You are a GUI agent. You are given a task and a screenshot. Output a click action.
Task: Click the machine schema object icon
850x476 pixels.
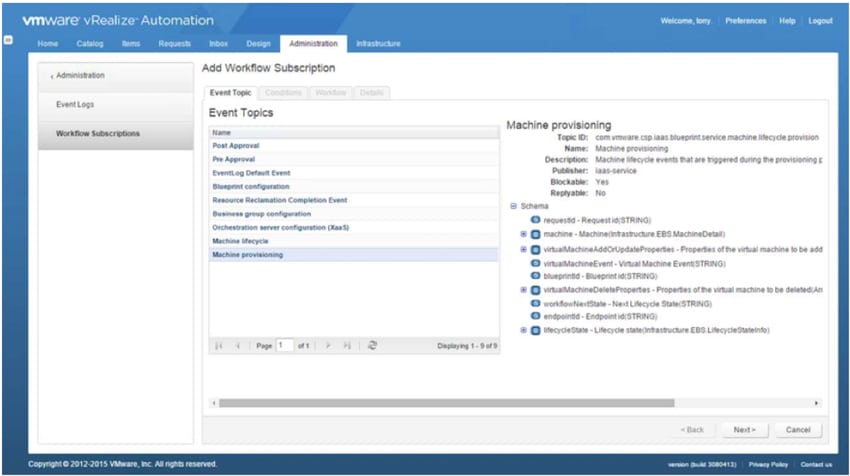coord(535,234)
